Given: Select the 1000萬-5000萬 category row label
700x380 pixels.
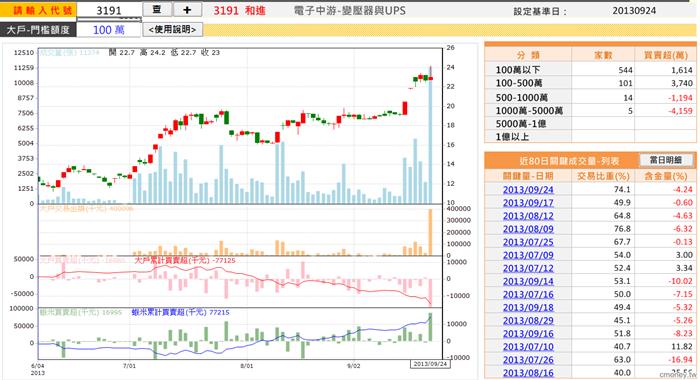Looking at the screenshot, I should pos(529,111).
